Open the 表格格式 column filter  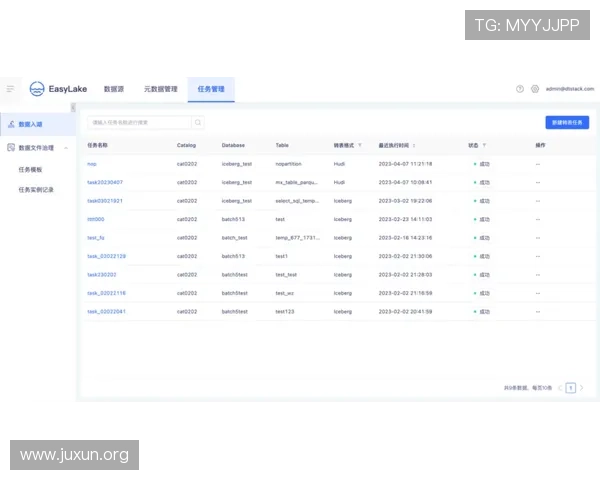tap(360, 145)
